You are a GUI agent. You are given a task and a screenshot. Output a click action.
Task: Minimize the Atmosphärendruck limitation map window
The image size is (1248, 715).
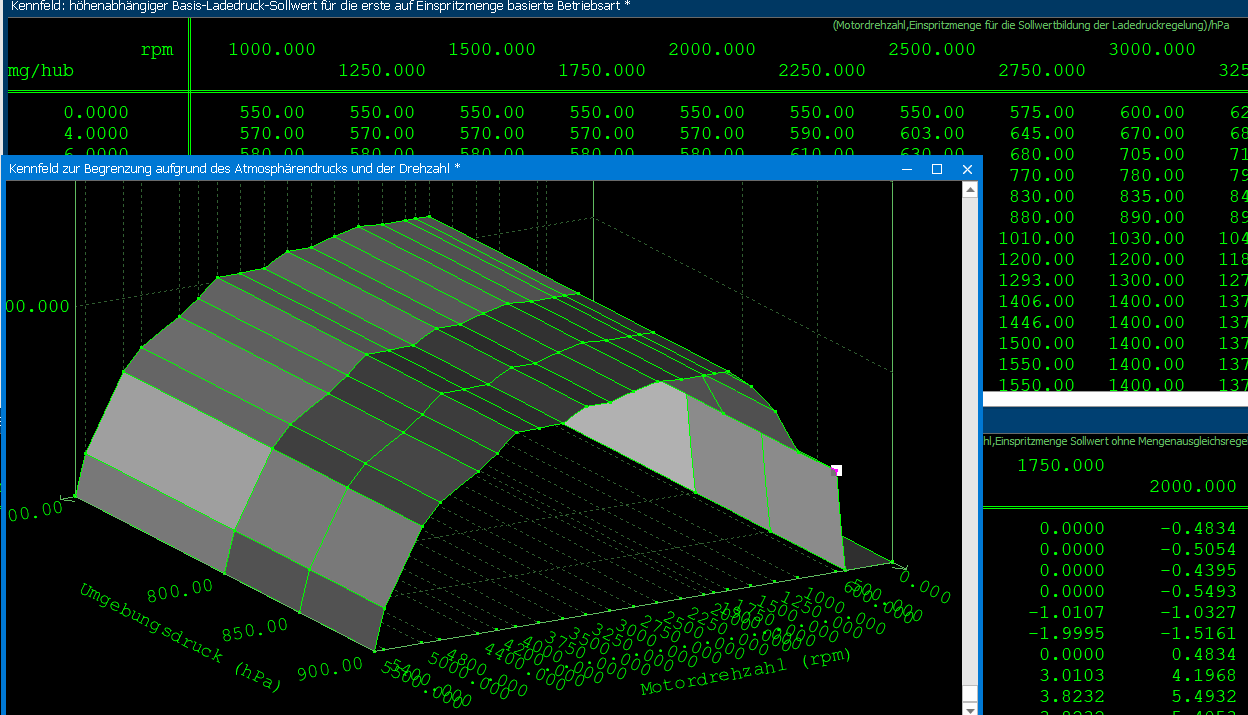[x=907, y=169]
